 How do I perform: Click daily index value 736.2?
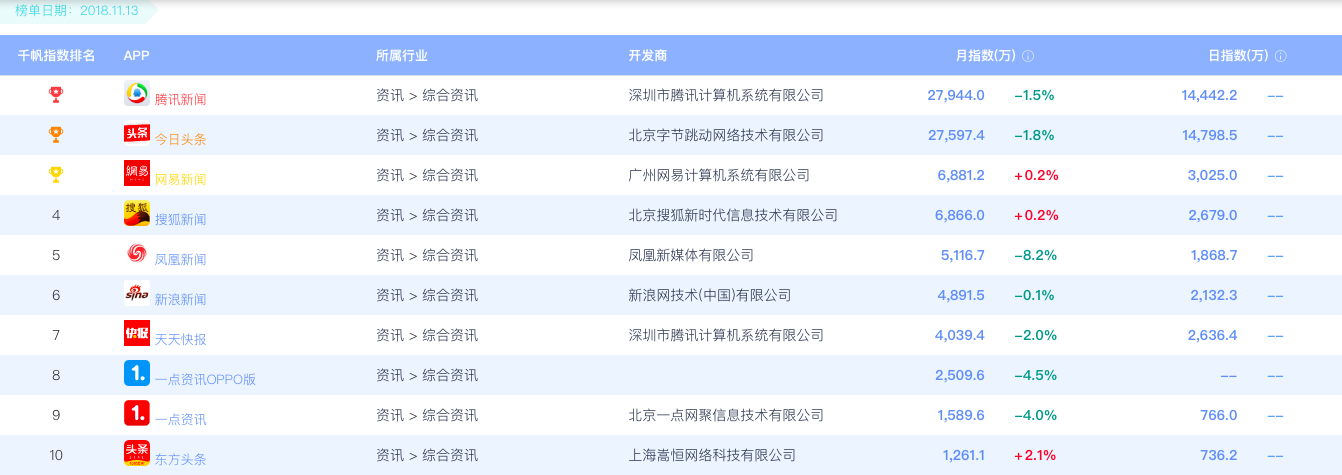pyautogui.click(x=1219, y=455)
